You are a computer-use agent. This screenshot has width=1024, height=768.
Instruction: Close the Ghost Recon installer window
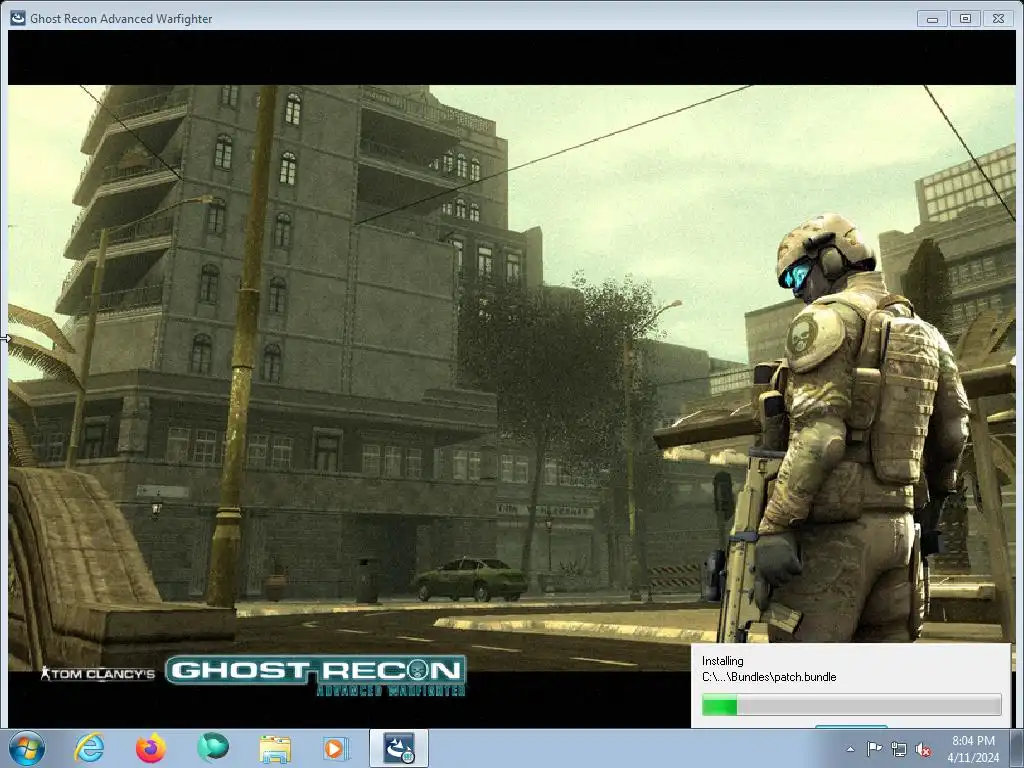coord(999,19)
